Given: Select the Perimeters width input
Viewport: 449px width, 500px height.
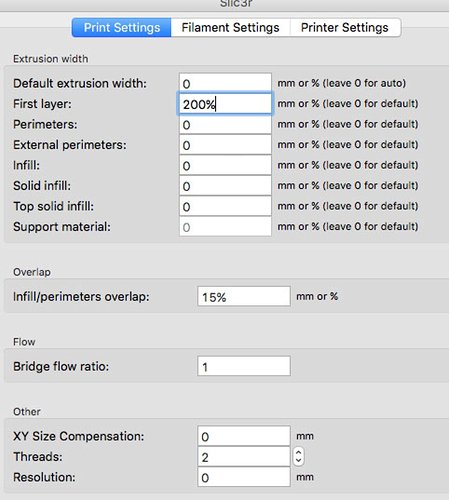Looking at the screenshot, I should point(225,125).
